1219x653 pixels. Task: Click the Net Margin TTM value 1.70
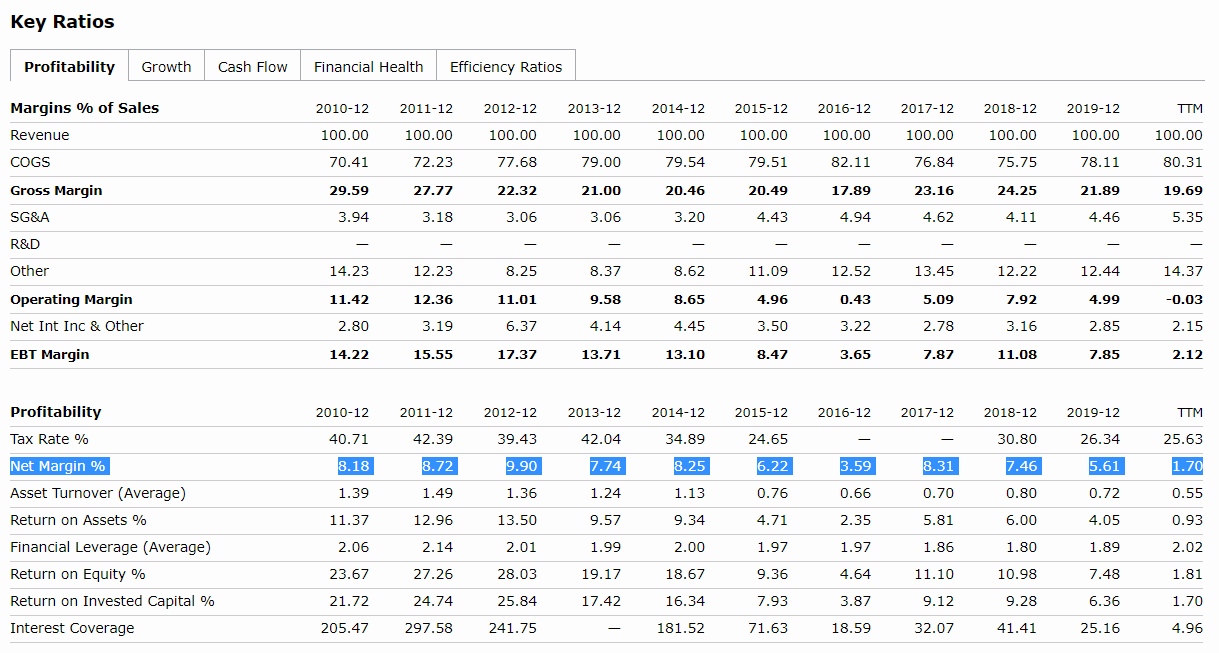coord(1187,466)
